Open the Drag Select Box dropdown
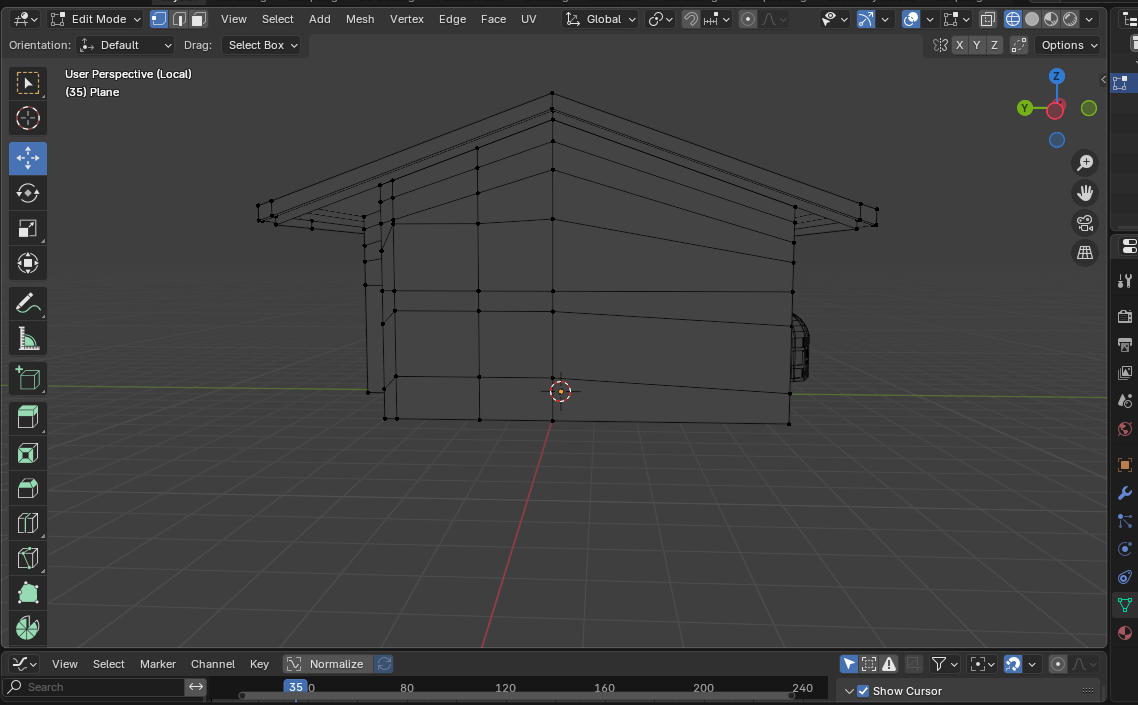 (x=261, y=45)
